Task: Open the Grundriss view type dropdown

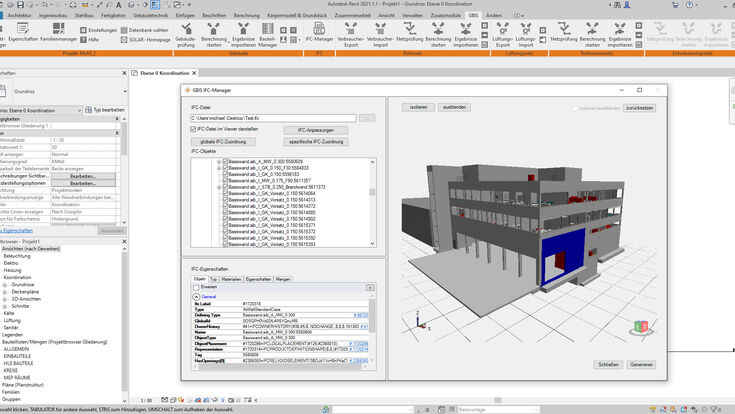Action: 125,91
